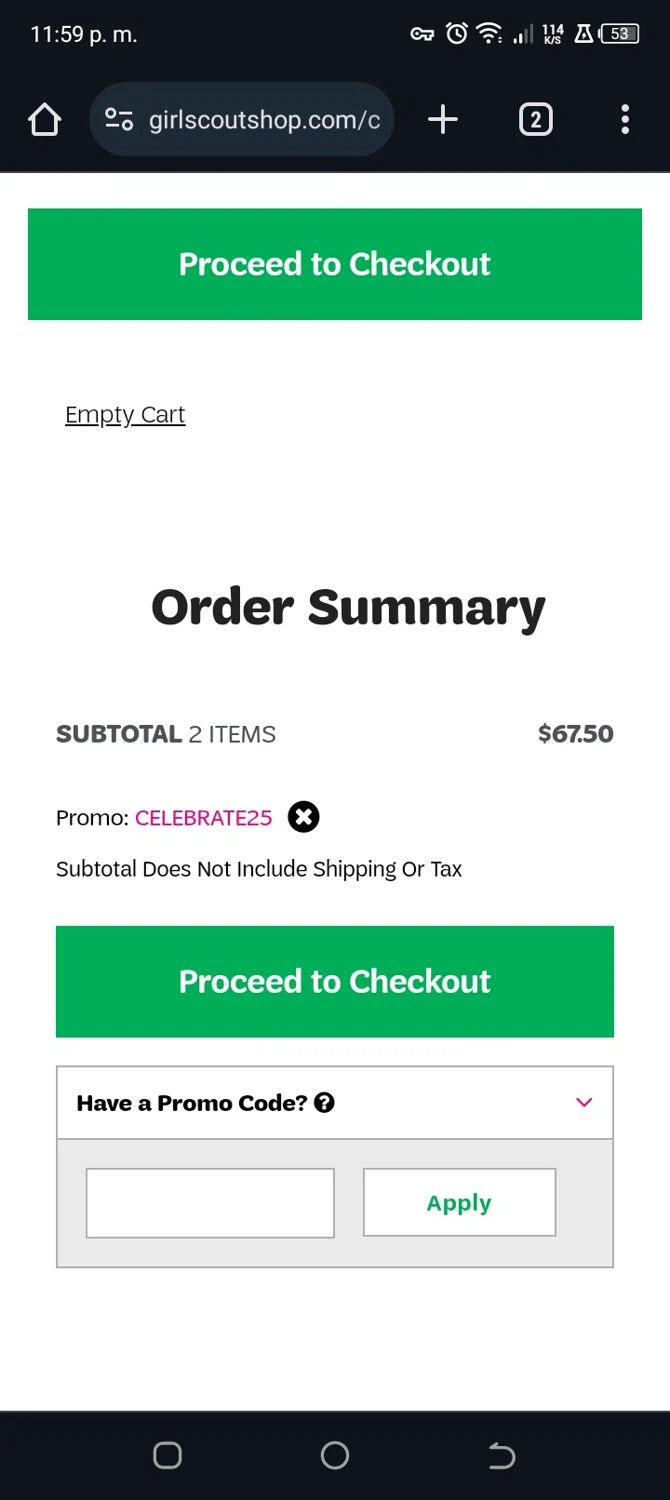
Task: Click the CELEBRATE25 promo code text
Action: (203, 818)
